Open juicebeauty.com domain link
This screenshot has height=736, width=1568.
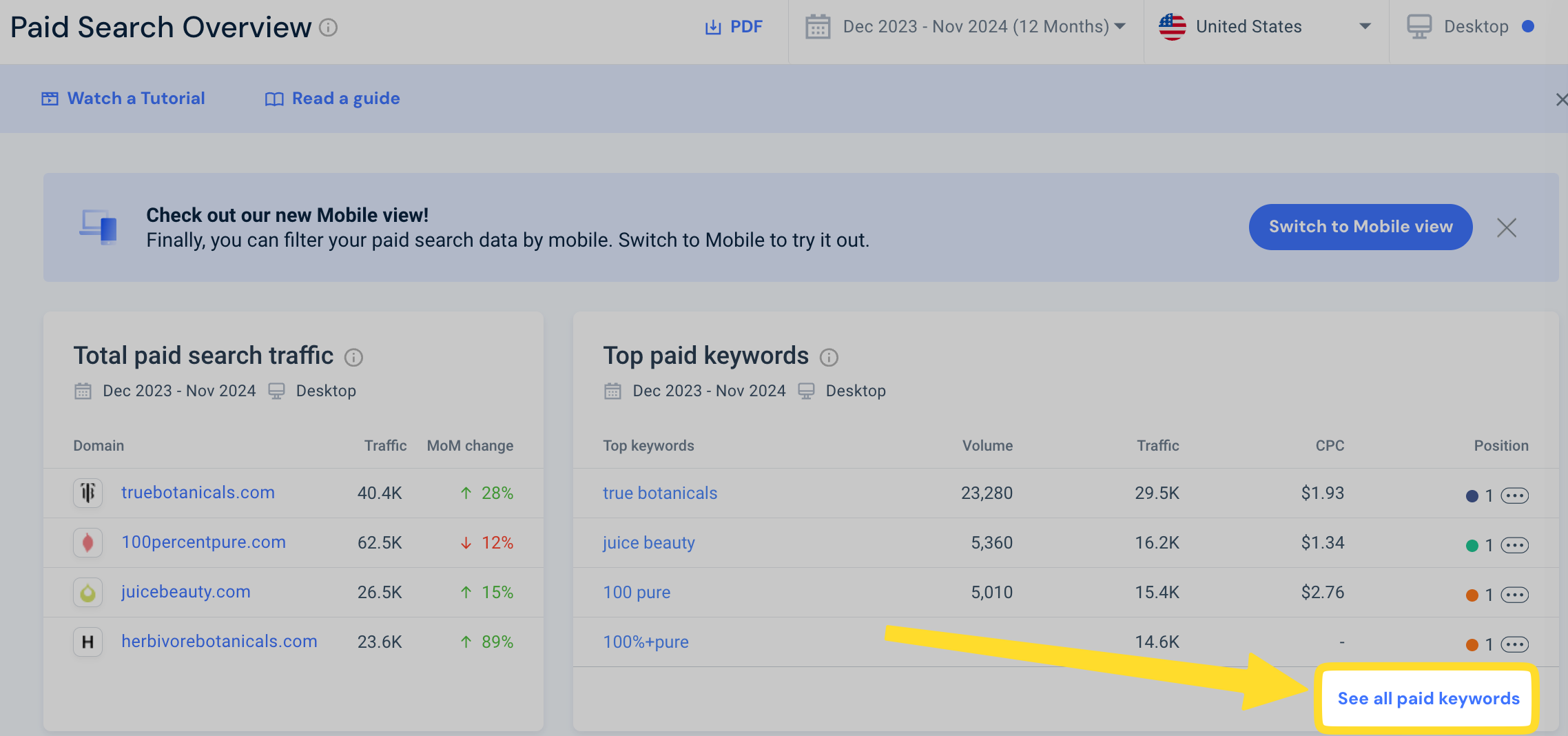[186, 592]
